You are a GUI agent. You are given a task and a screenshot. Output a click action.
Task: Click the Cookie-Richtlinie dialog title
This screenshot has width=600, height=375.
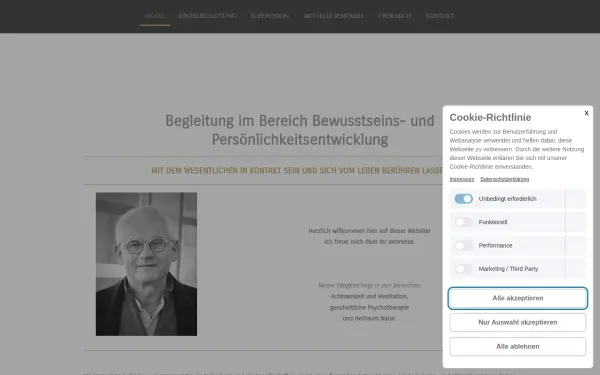490,117
